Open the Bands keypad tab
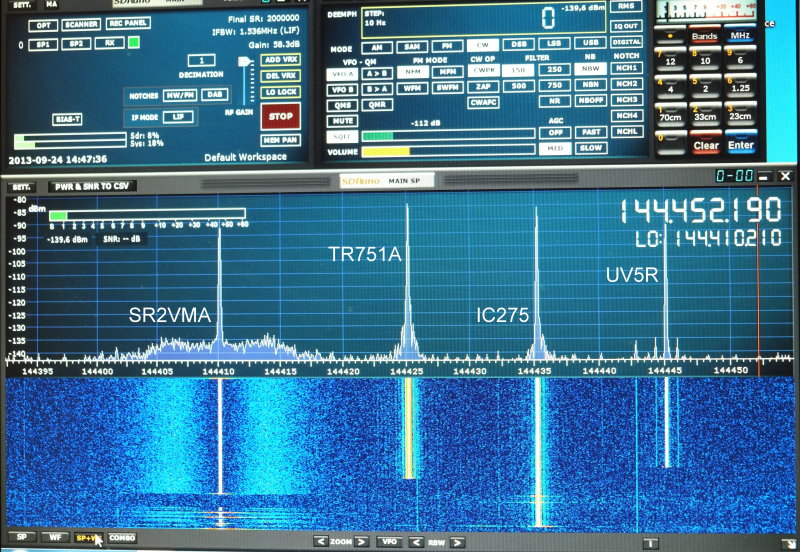The image size is (800, 552). [705, 35]
